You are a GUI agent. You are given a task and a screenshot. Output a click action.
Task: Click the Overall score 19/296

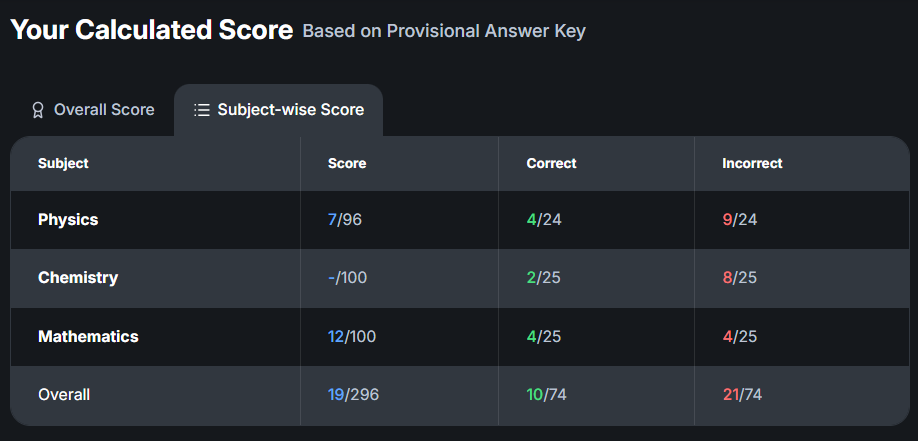click(x=353, y=394)
